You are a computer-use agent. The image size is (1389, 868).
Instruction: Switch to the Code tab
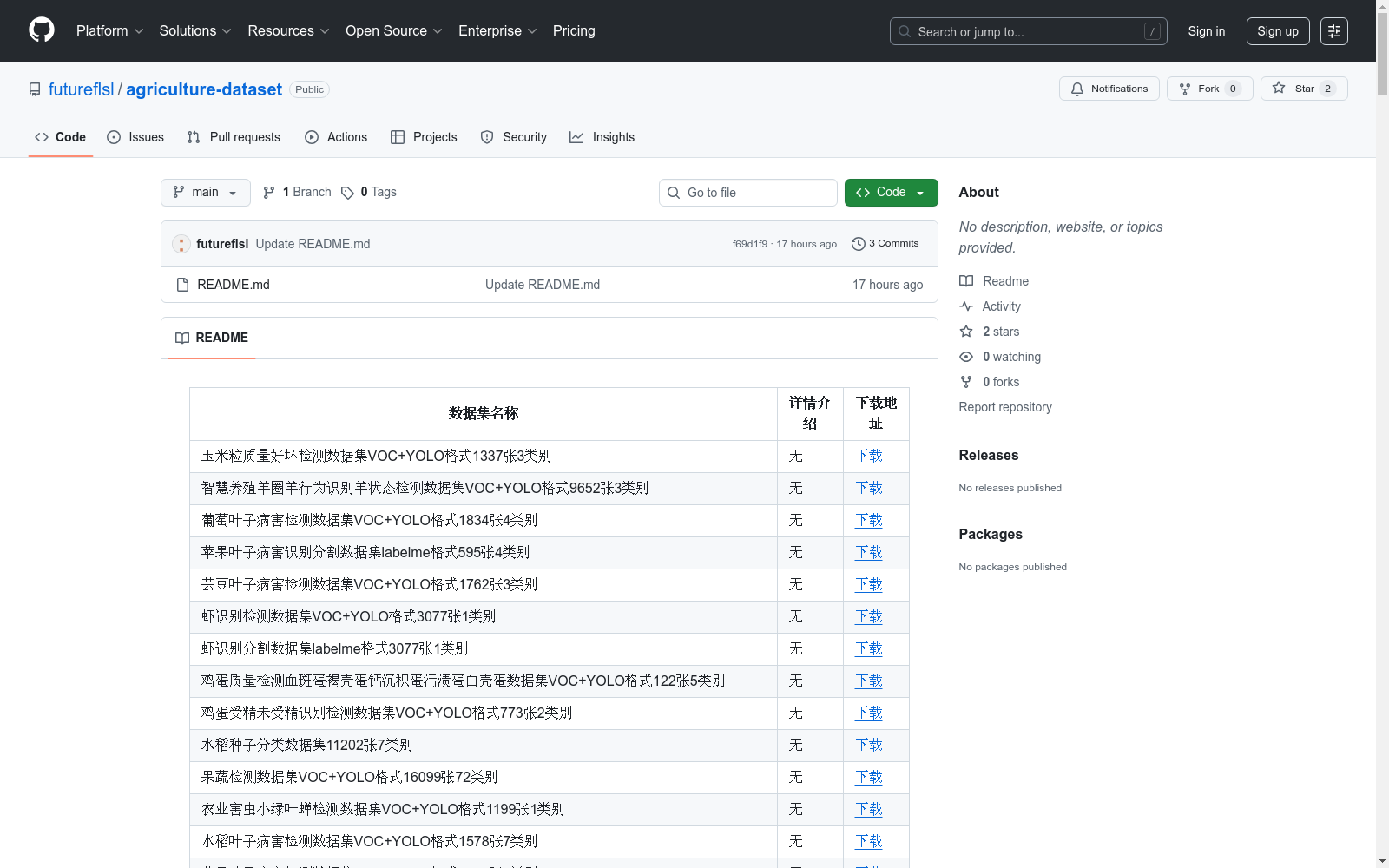click(61, 137)
